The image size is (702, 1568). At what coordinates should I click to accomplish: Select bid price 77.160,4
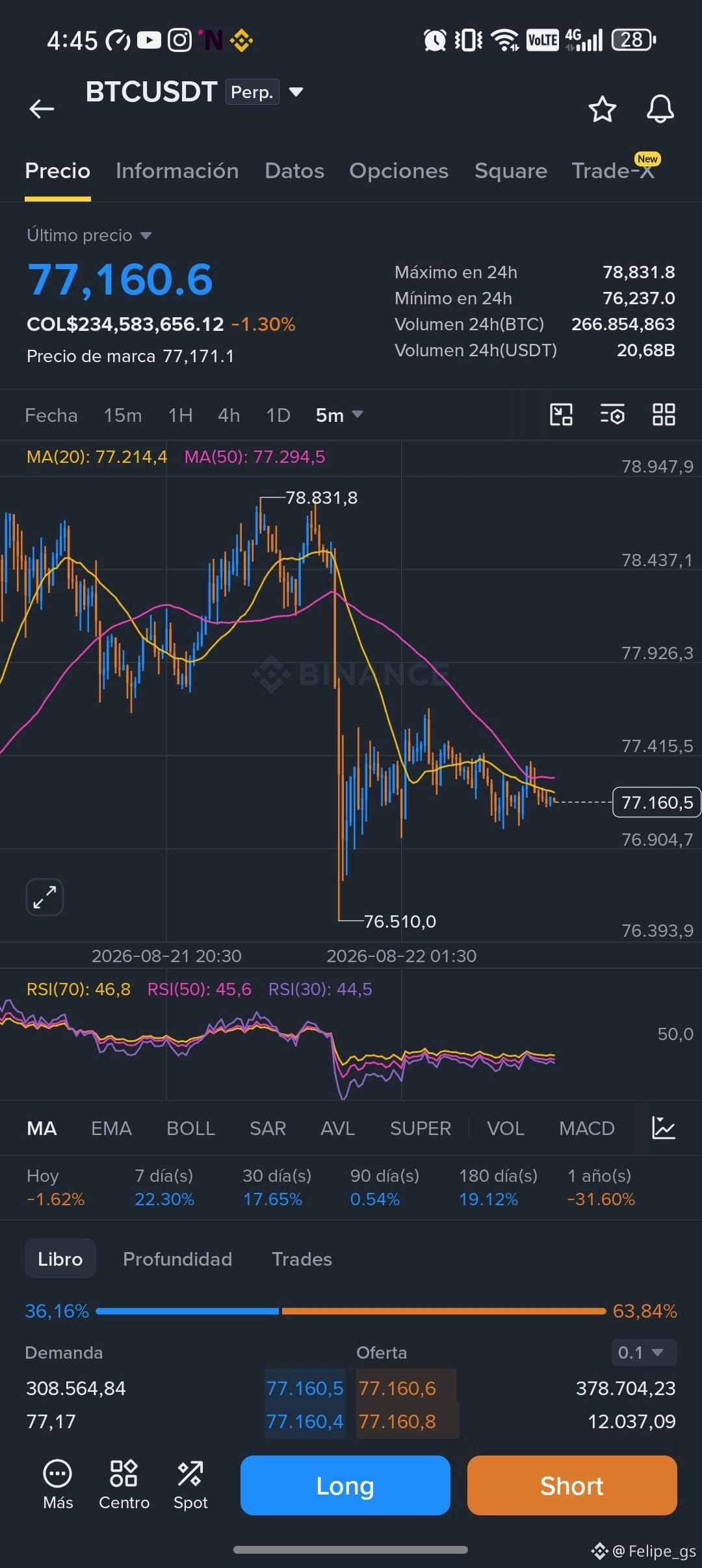click(305, 1421)
